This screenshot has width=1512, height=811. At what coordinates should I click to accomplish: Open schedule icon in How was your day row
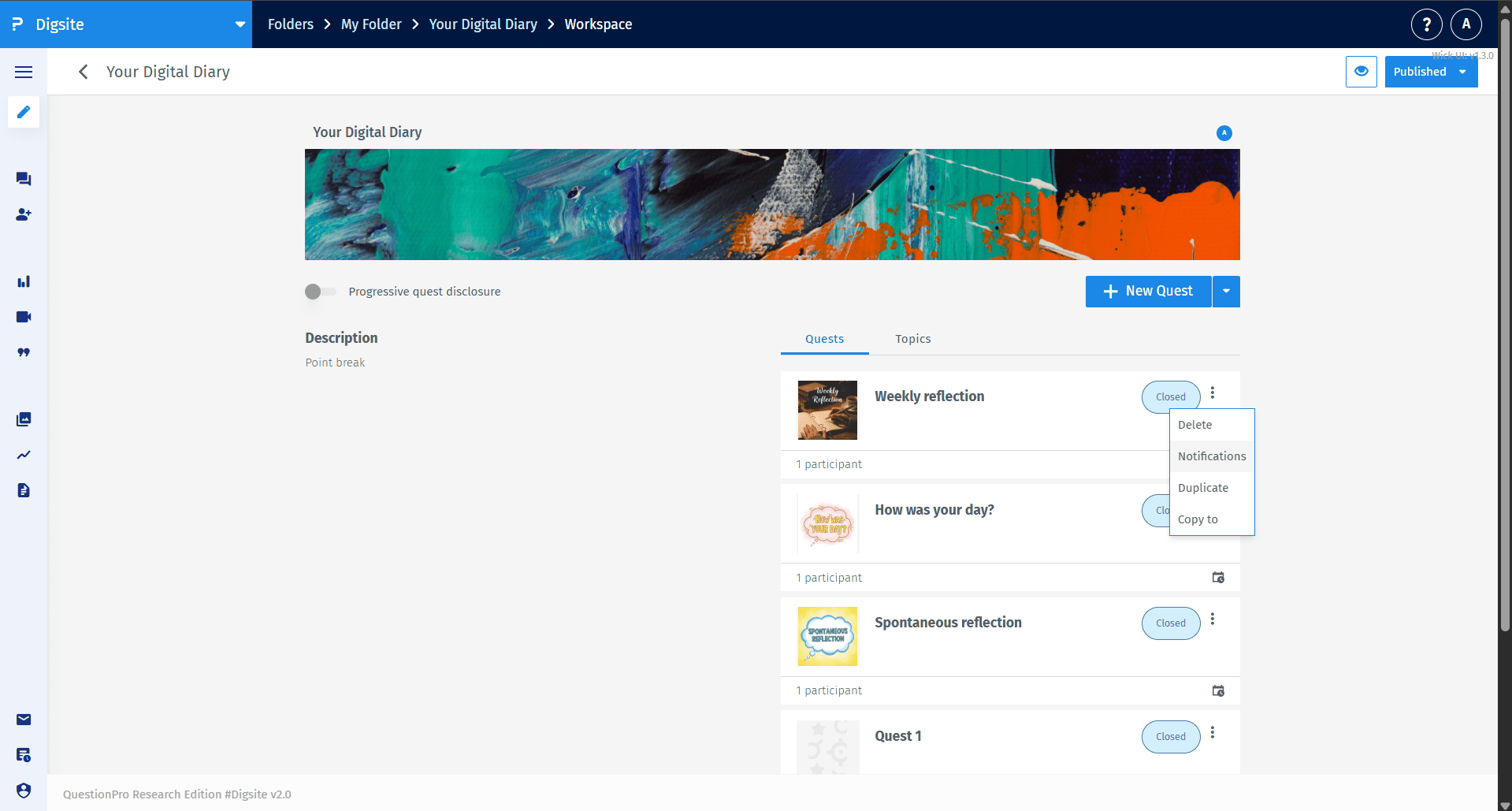(x=1218, y=578)
